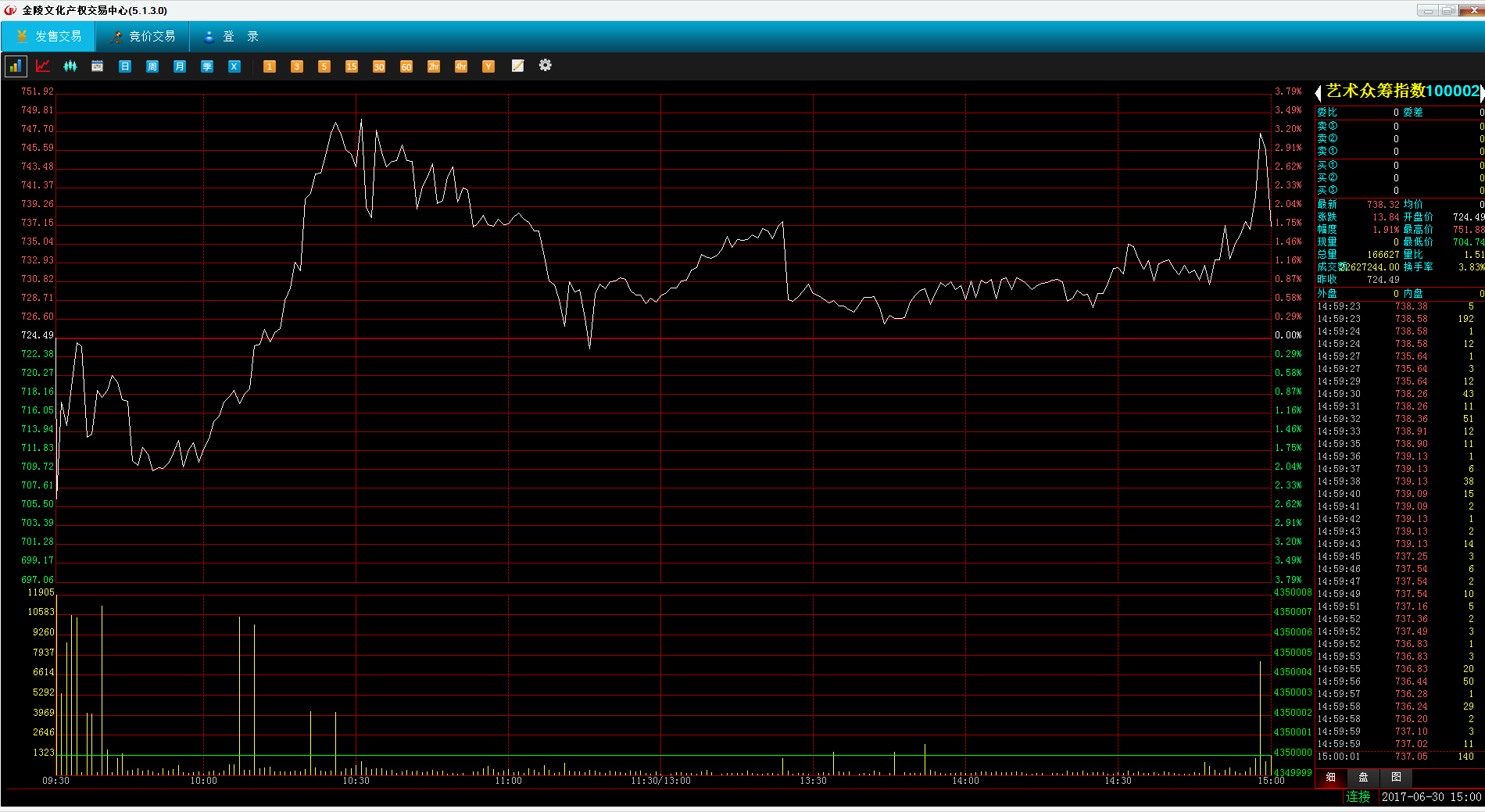Click the 751.92 price axis label

pos(38,91)
